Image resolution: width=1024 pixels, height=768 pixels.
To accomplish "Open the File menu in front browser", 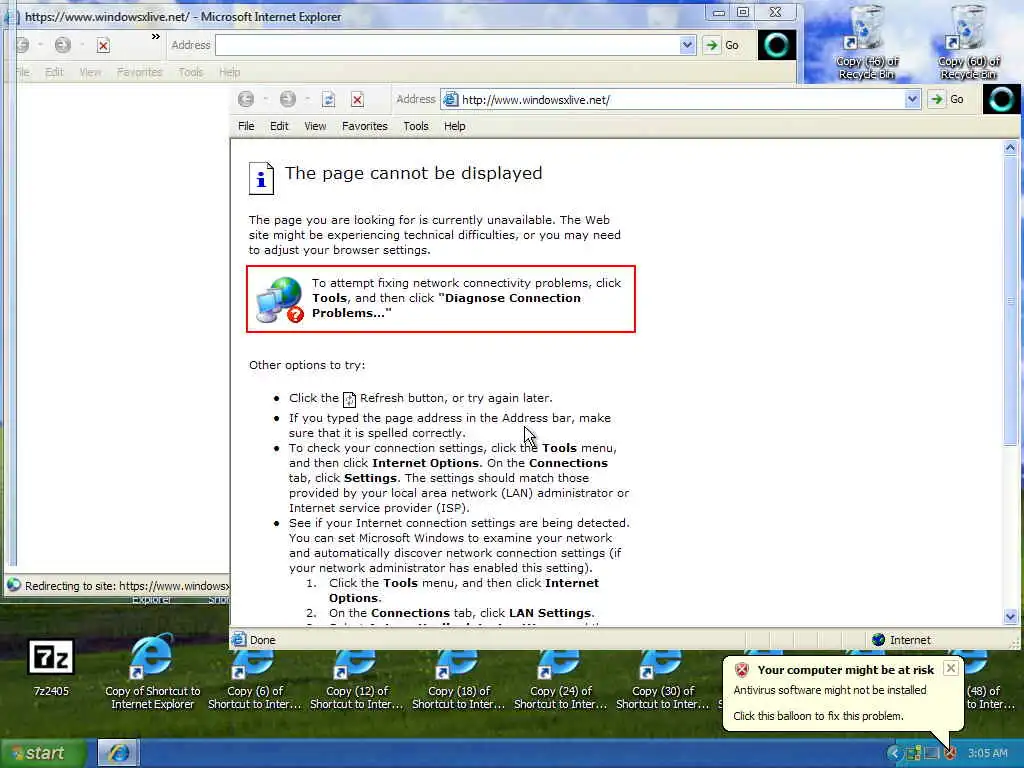I will tap(246, 126).
